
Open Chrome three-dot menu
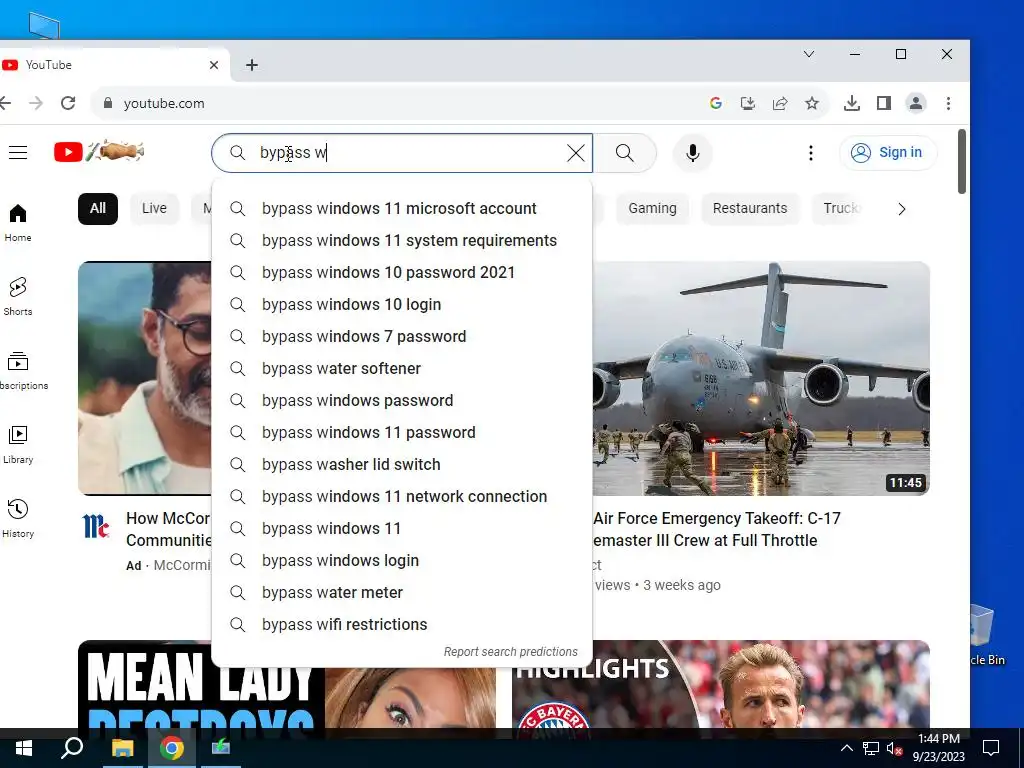coord(948,103)
